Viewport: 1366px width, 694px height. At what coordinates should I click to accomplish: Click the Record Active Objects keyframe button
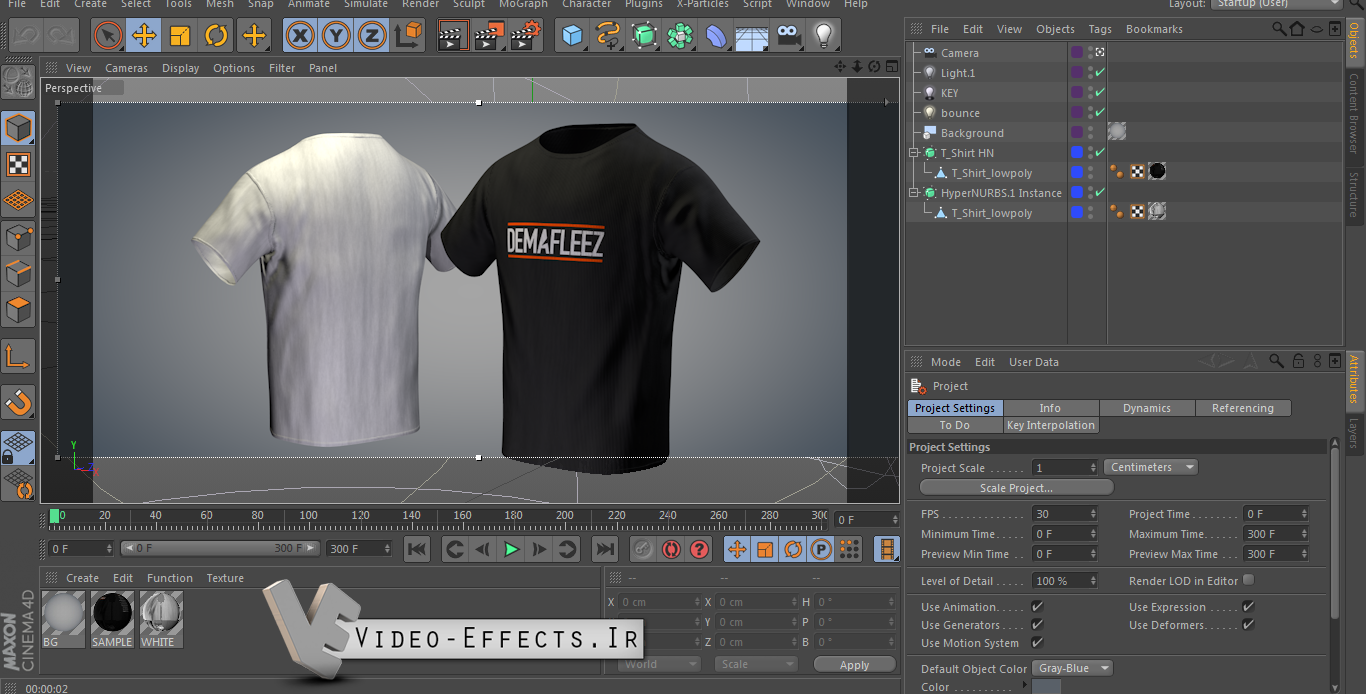[642, 549]
